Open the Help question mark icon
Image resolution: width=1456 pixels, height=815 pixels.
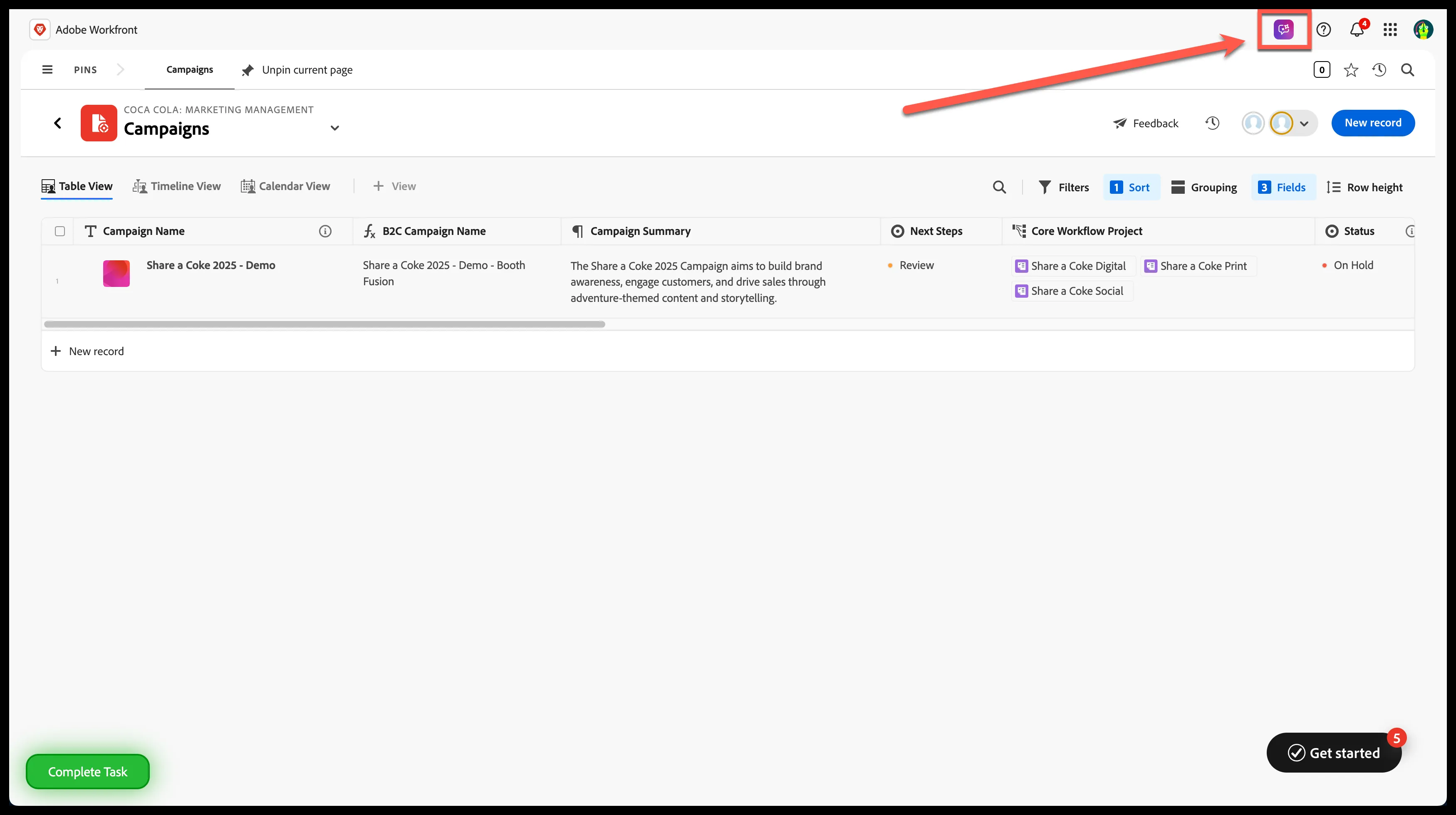coord(1324,30)
